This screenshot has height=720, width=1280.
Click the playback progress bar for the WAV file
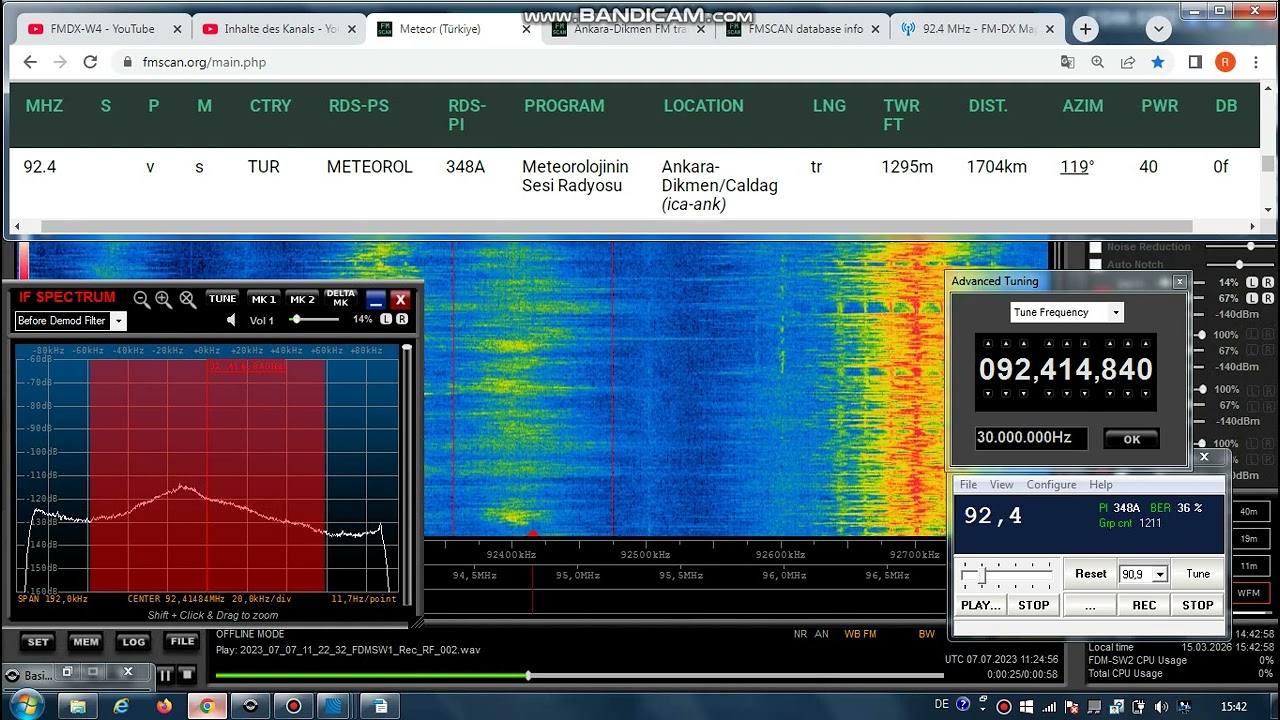tap(579, 676)
